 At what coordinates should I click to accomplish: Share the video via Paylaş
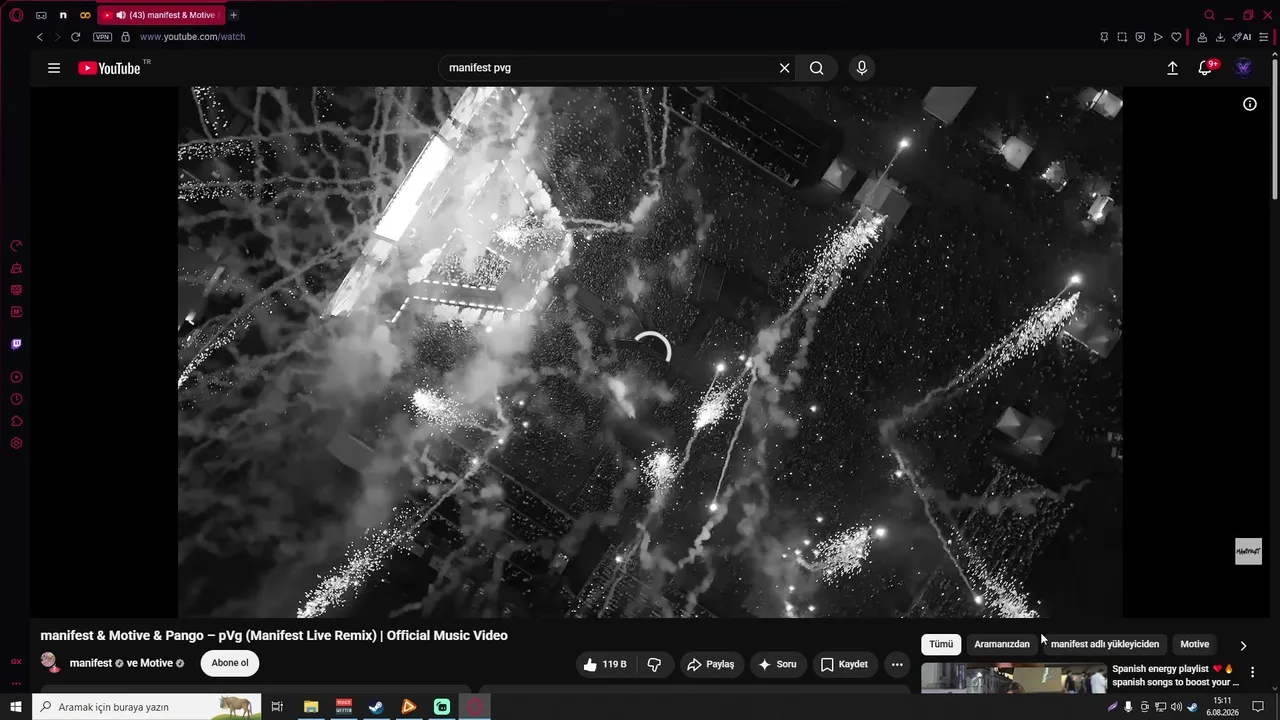[x=710, y=664]
